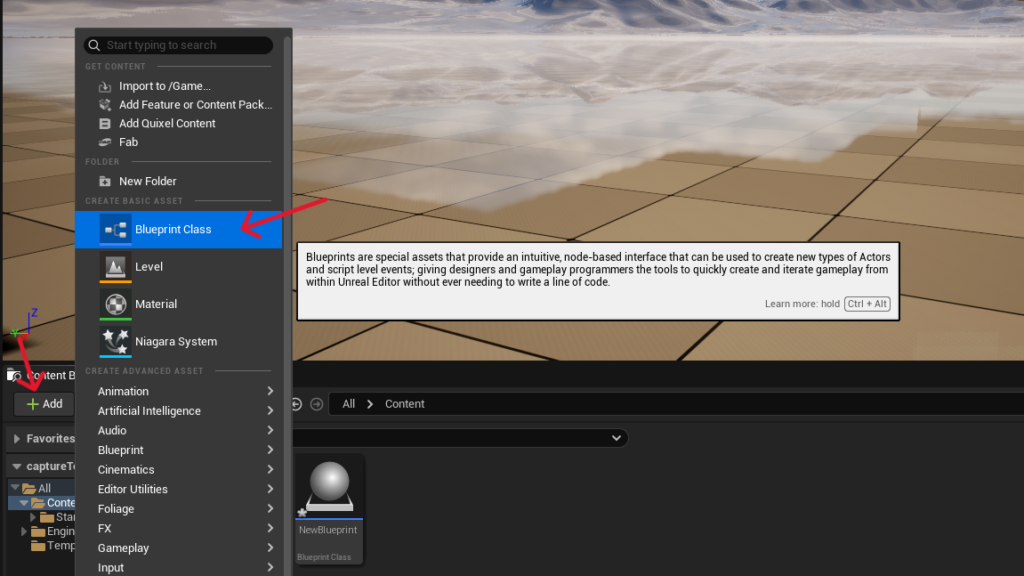This screenshot has width=1024, height=576.
Task: Expand the FX submenu
Action: [x=178, y=528]
